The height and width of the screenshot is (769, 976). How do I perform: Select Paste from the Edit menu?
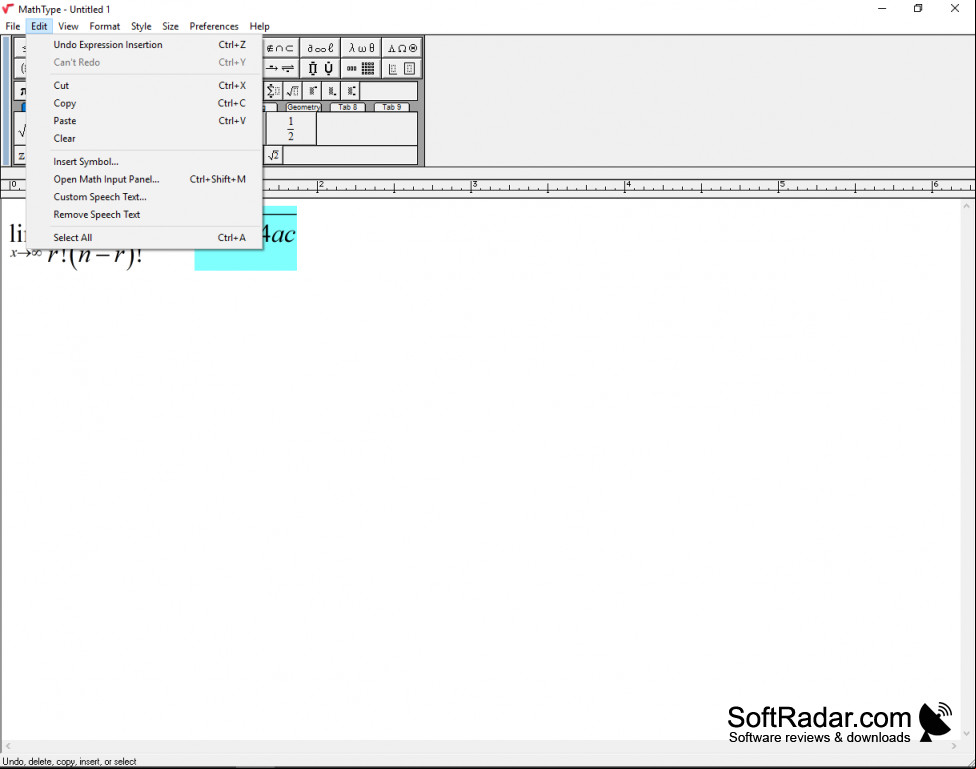click(x=144, y=121)
